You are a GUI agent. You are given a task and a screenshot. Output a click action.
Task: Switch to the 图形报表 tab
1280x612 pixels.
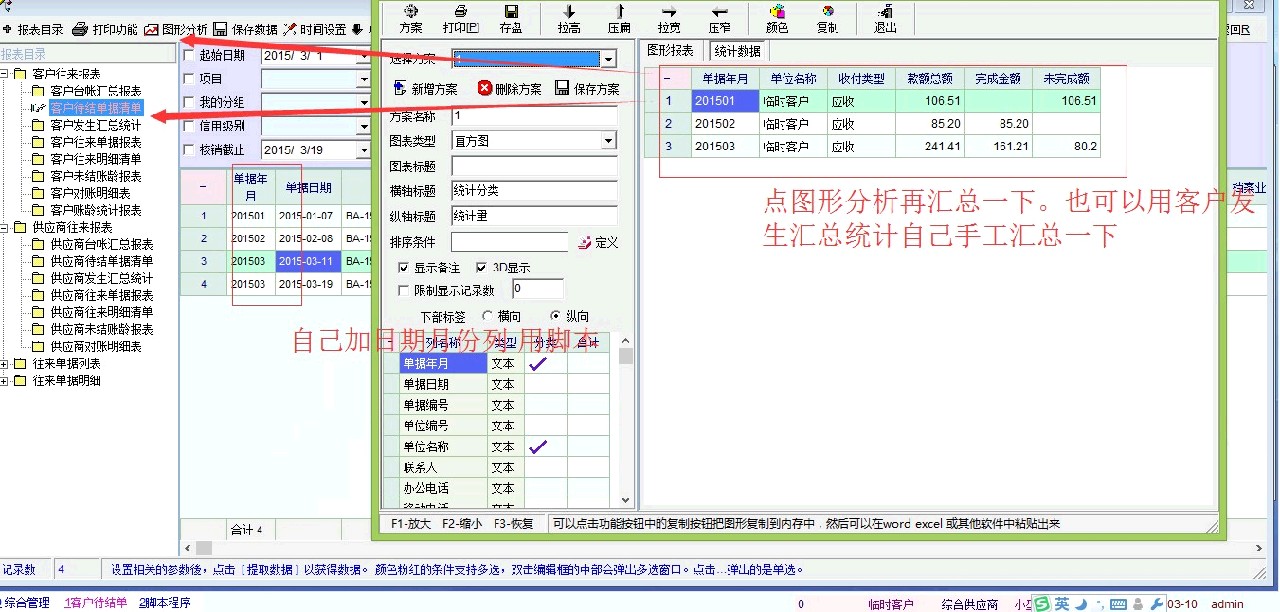[x=670, y=50]
